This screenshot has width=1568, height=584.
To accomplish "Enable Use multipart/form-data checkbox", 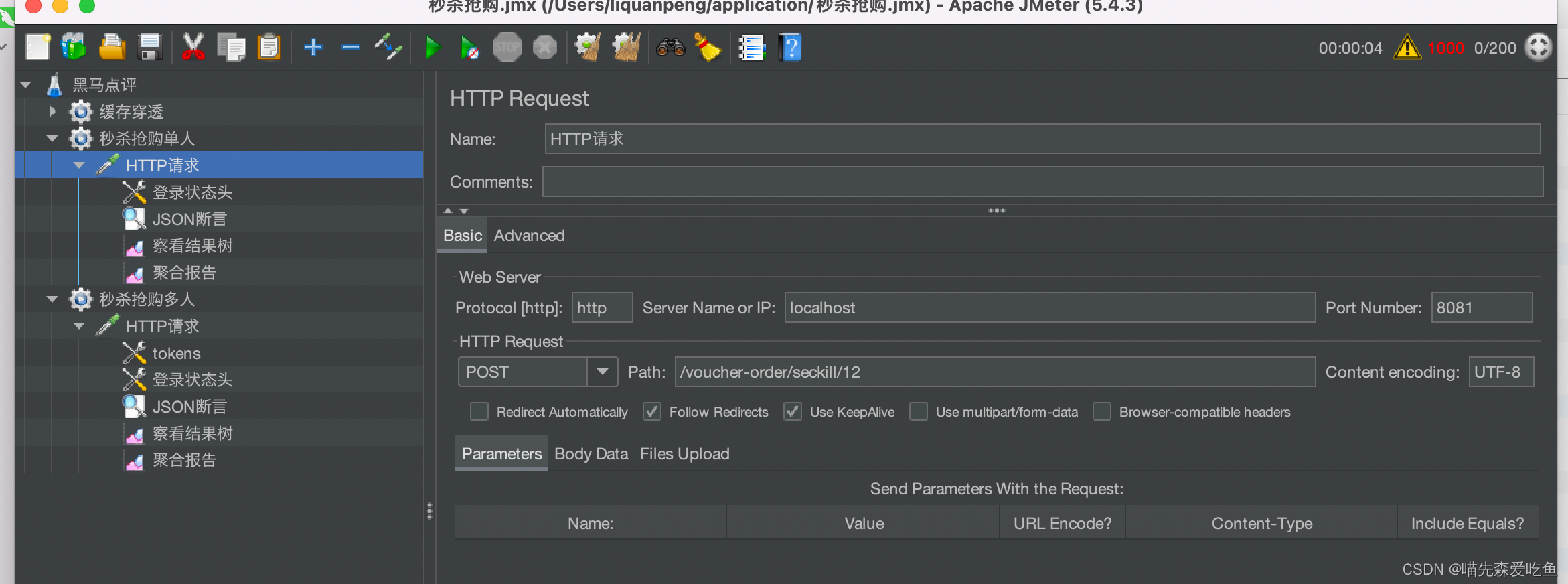I will point(919,411).
